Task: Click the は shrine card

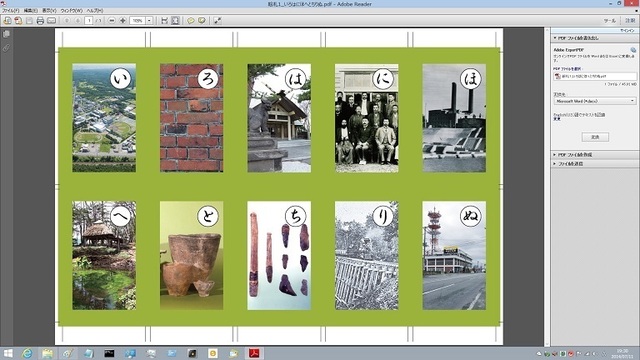Action: pyautogui.click(x=279, y=118)
